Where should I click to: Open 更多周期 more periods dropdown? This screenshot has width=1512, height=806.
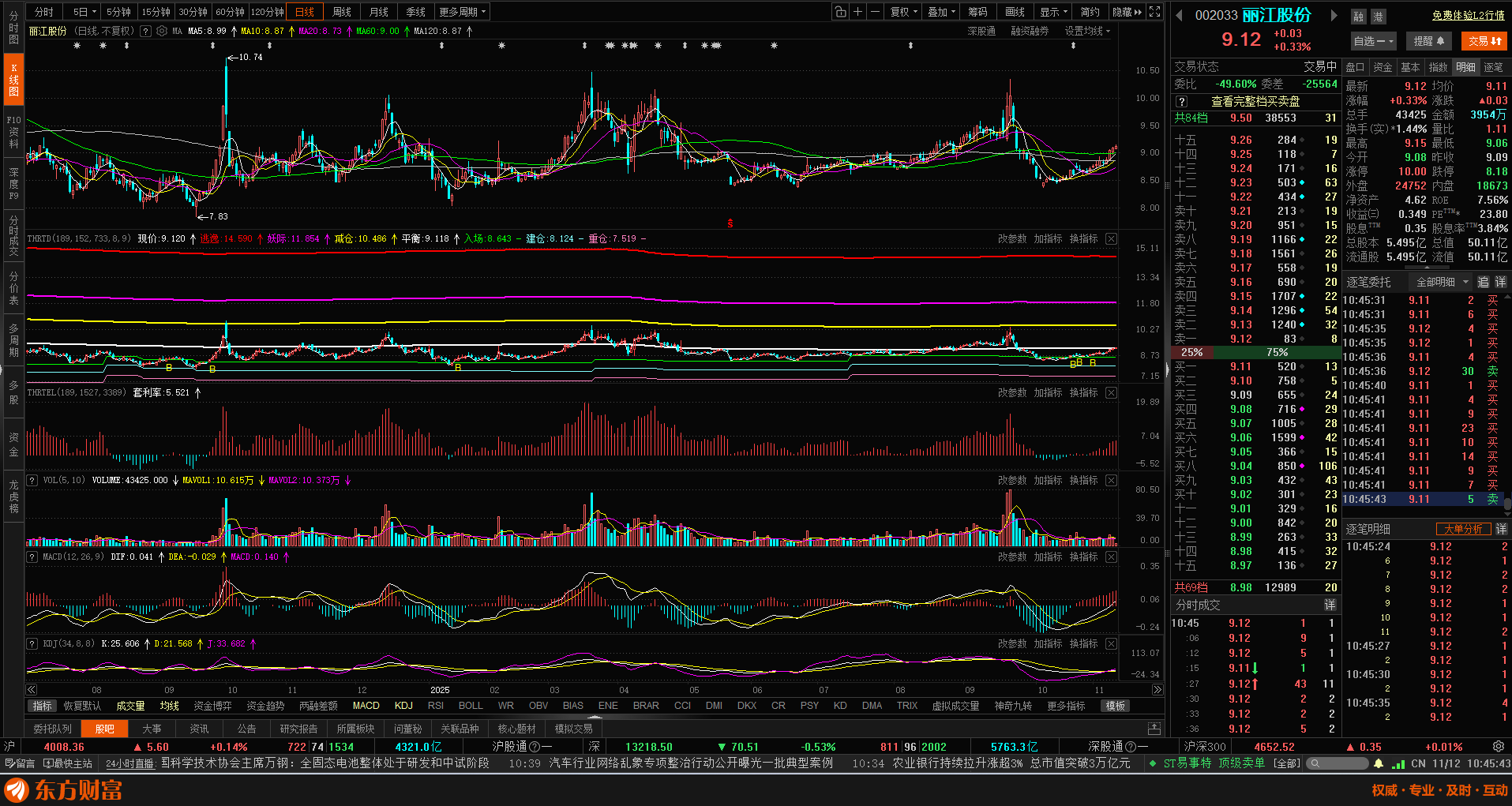463,12
